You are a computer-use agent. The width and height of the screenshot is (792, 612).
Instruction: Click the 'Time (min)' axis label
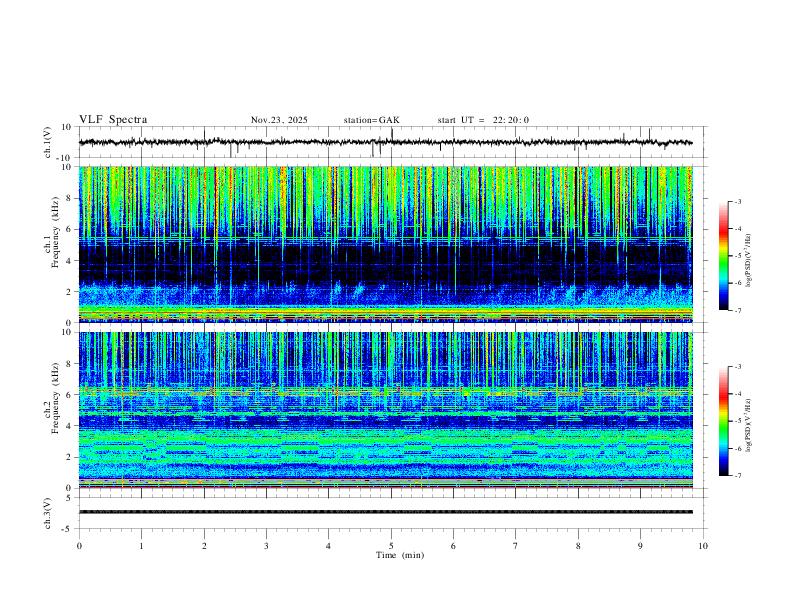click(400, 555)
